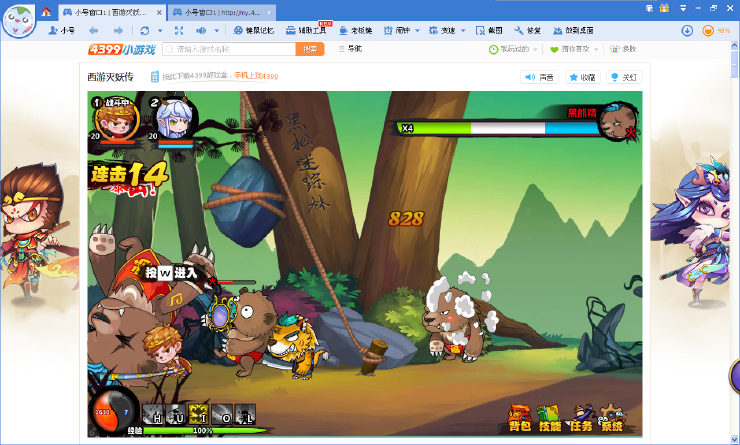Refresh the page with the reload icon
This screenshot has height=445, width=740.
point(144,30)
